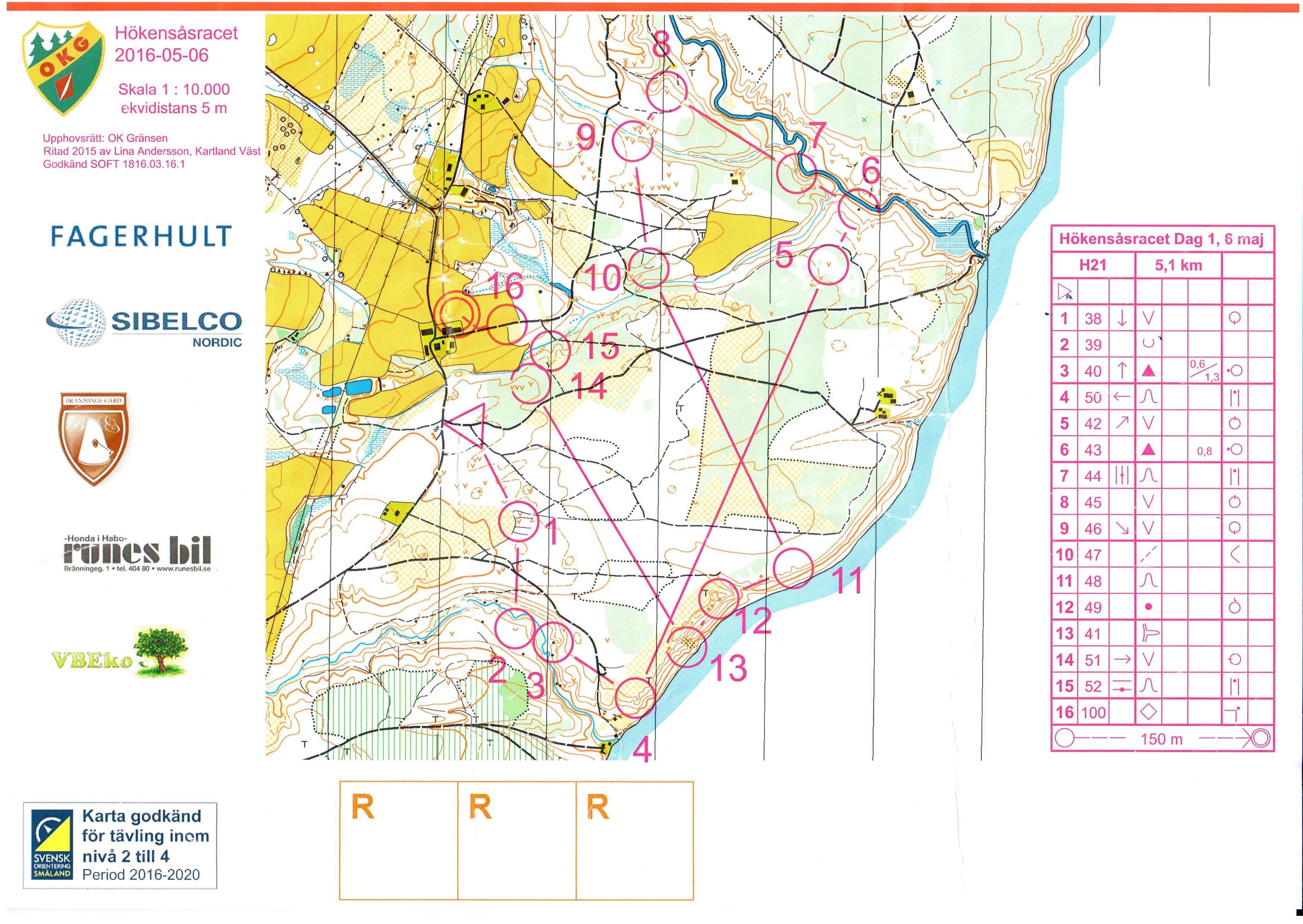Click control code '52' in row 15

coord(1093,686)
